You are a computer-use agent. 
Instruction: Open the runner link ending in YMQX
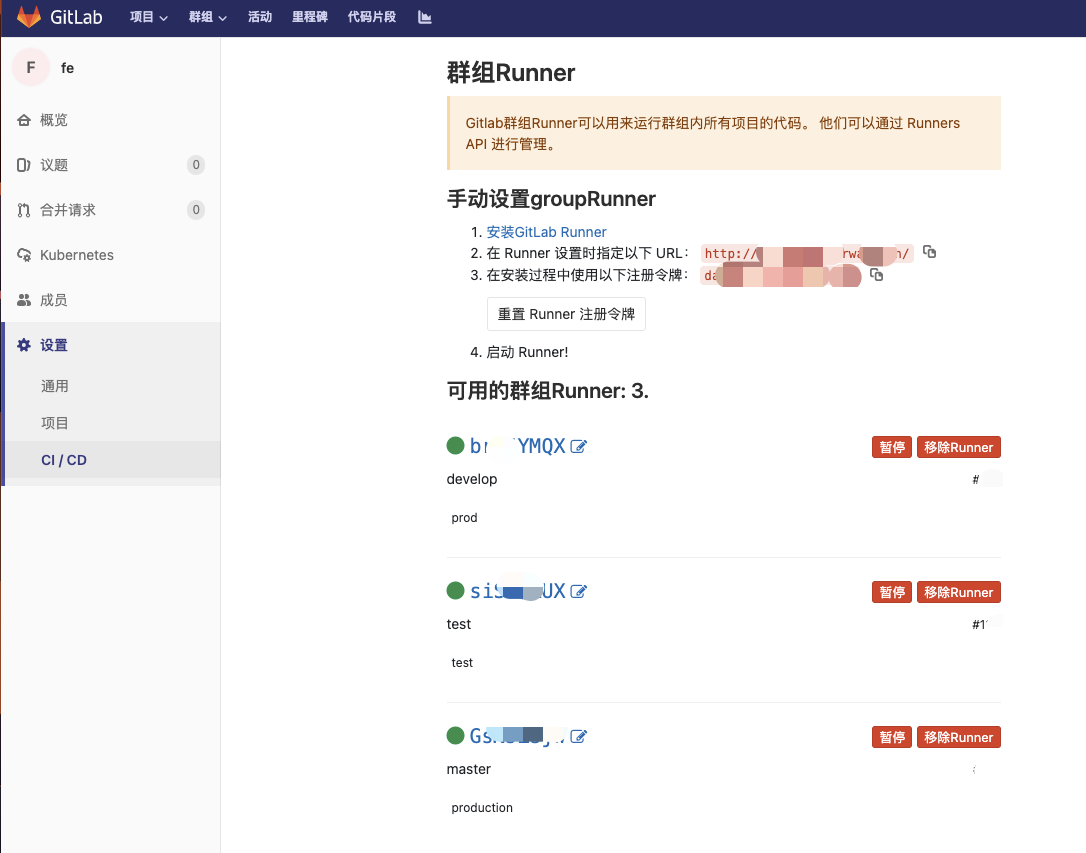coord(517,447)
